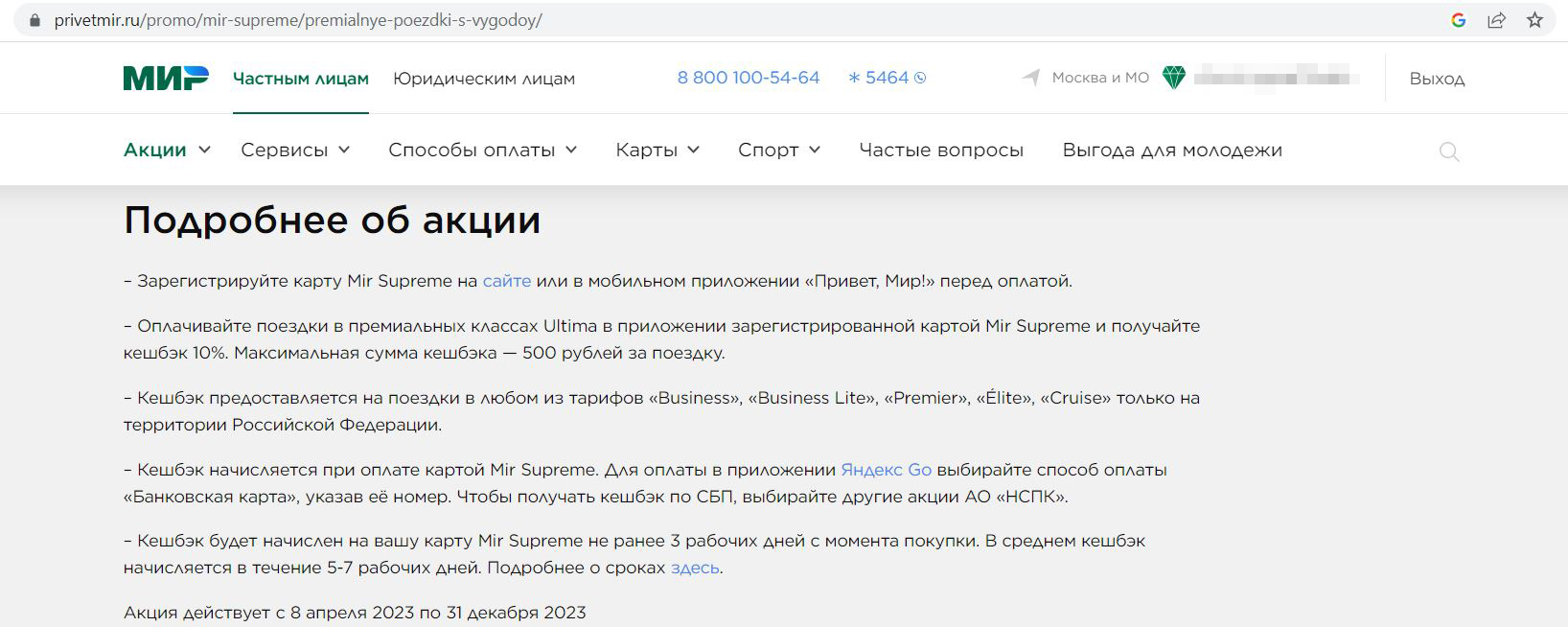
Task: Call the 8 800 100-54-64 number link
Action: [749, 78]
